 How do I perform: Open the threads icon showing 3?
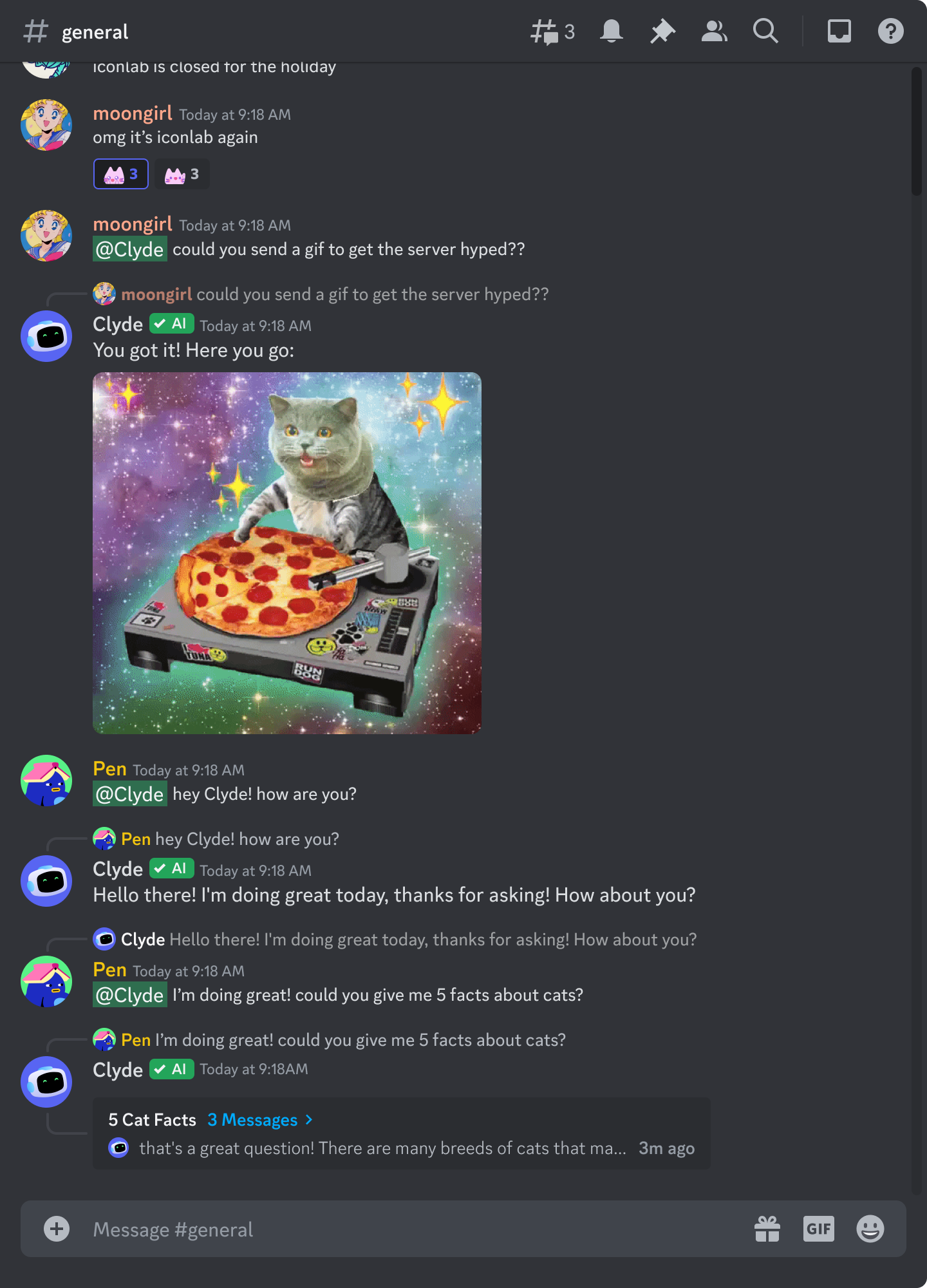[x=552, y=32]
